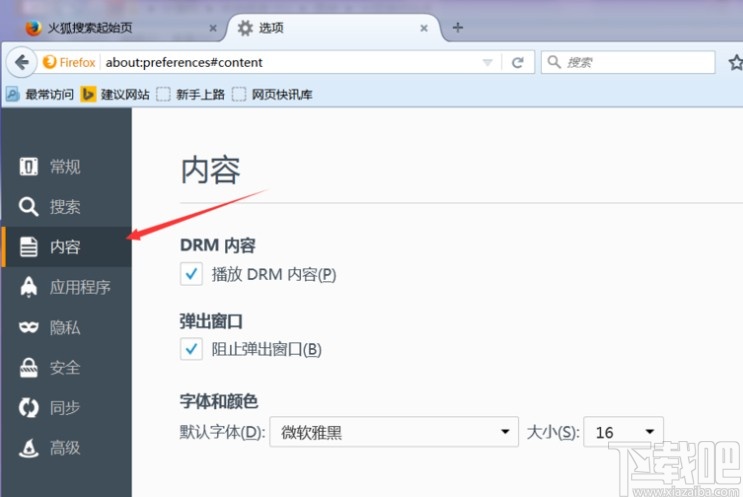Select the 选项 tab
The width and height of the screenshot is (743, 497).
pyautogui.click(x=332, y=28)
